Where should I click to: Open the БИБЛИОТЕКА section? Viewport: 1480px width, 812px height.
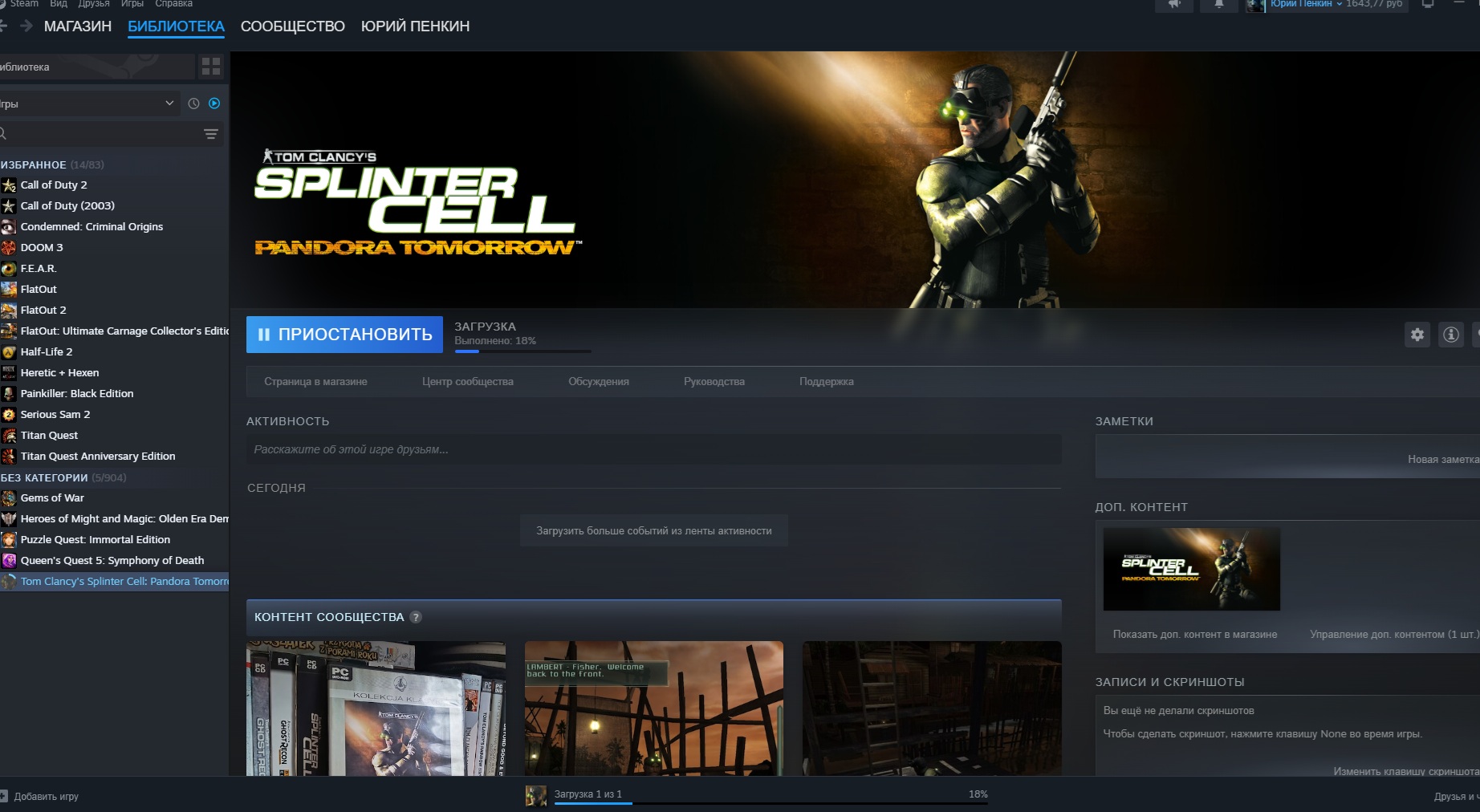point(176,26)
